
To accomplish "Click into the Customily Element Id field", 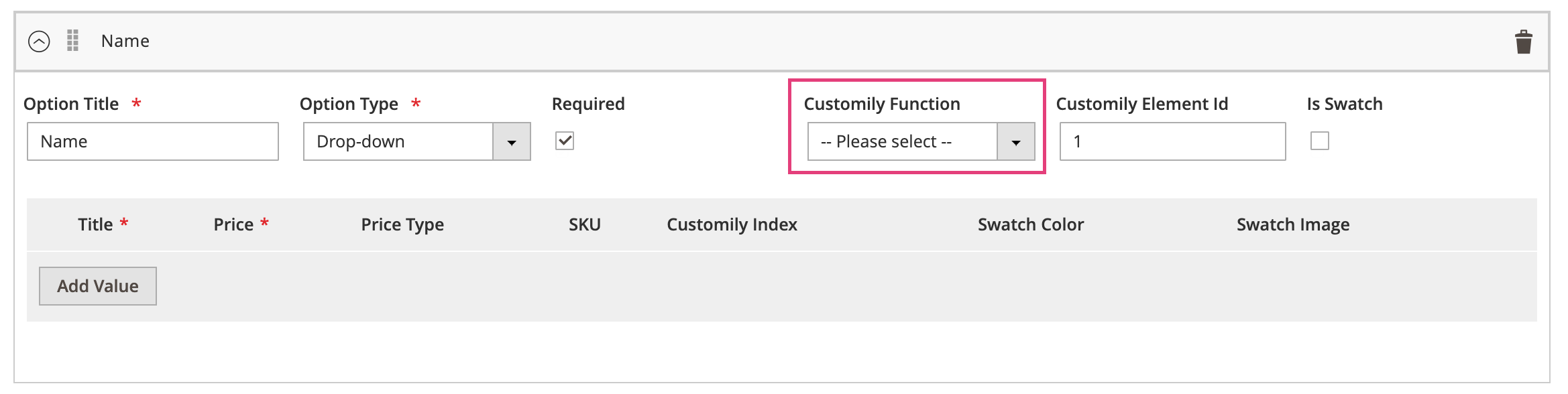I will 1172,141.
